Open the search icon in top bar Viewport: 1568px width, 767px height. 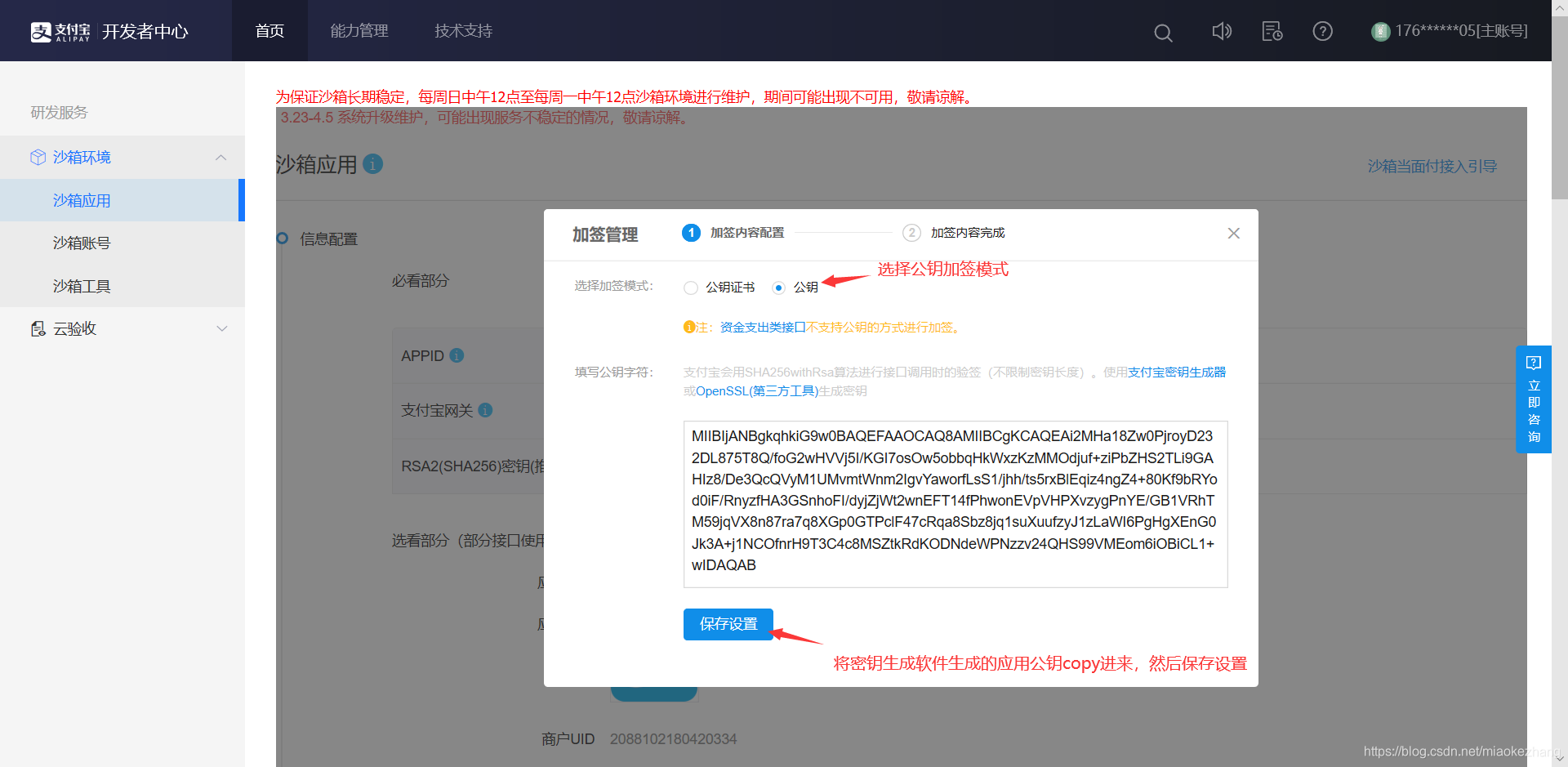tap(1163, 33)
